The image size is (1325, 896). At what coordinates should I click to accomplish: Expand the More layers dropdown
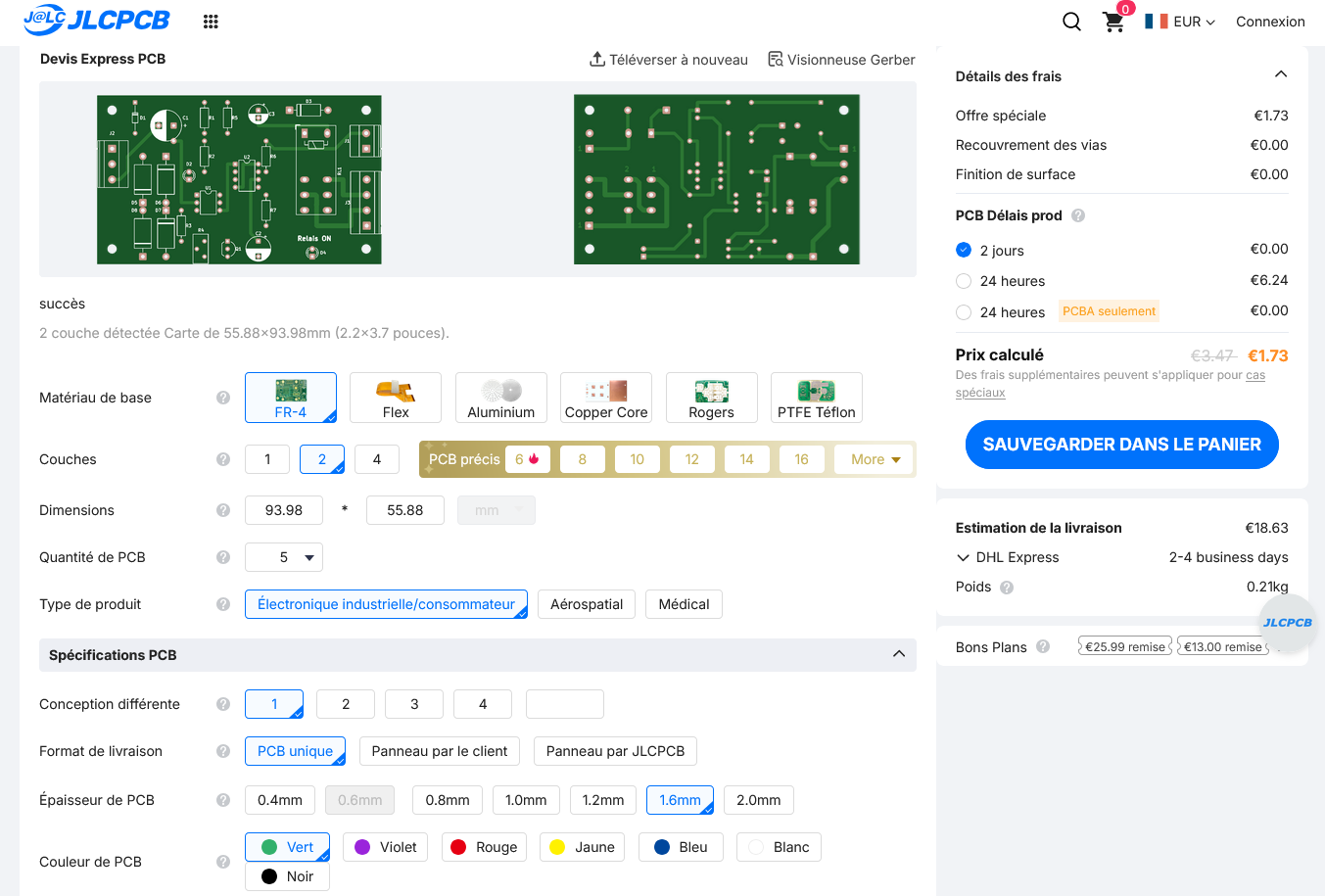click(x=873, y=458)
